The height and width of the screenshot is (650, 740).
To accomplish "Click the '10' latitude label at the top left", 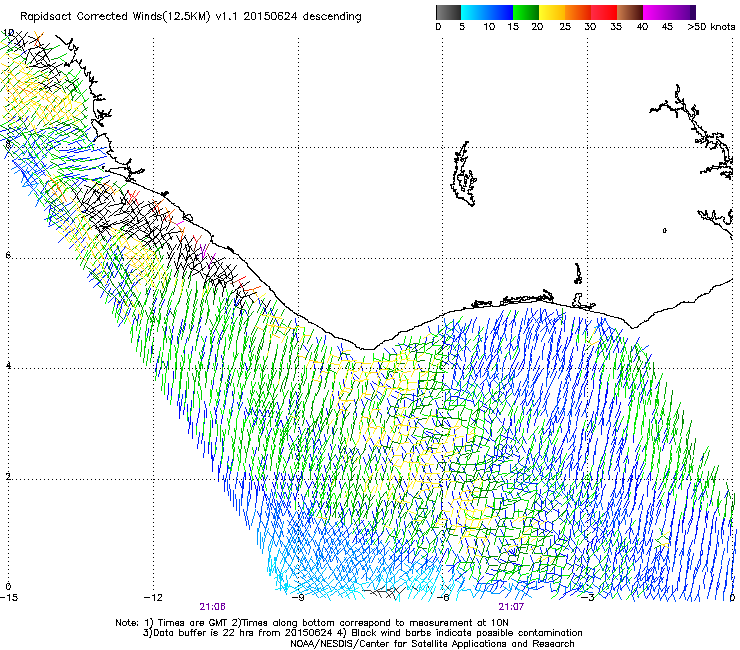I will 8,33.
